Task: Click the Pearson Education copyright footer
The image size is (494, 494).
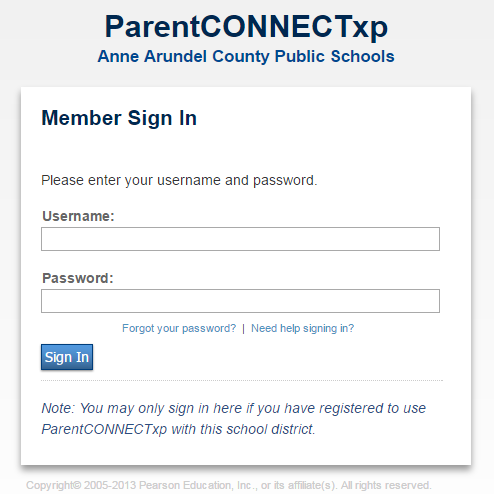Action: [x=228, y=485]
